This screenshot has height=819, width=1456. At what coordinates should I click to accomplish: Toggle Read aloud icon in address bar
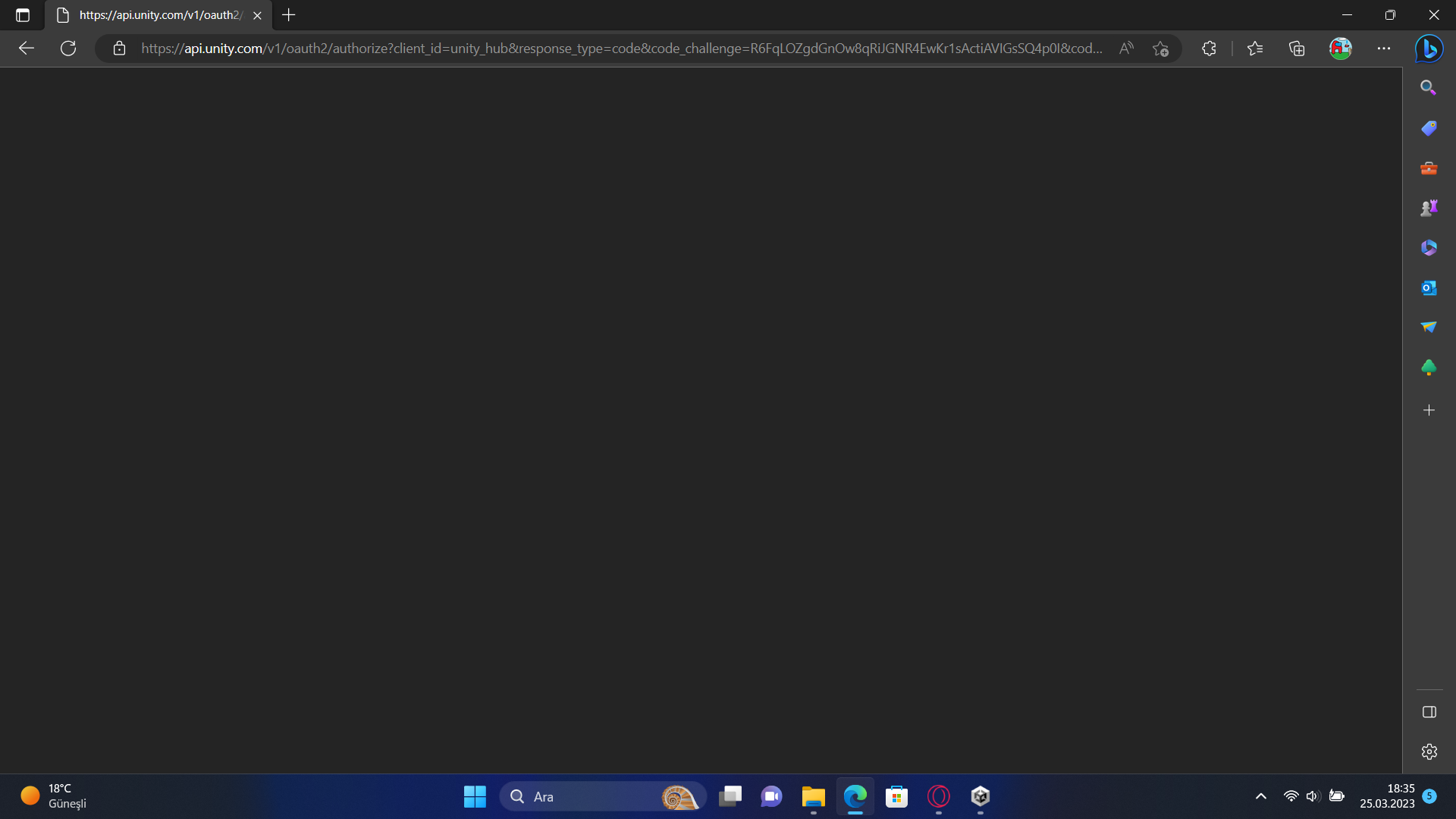click(x=1126, y=49)
